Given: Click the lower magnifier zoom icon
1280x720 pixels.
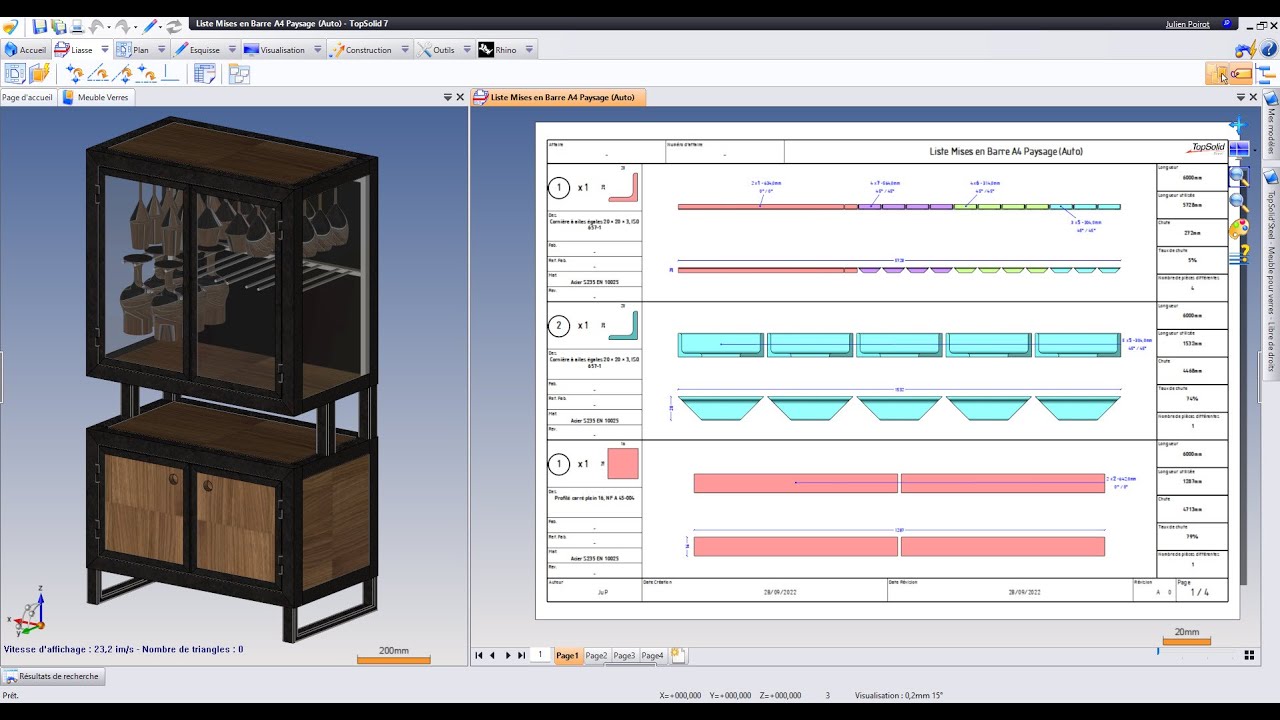Looking at the screenshot, I should 1238,201.
